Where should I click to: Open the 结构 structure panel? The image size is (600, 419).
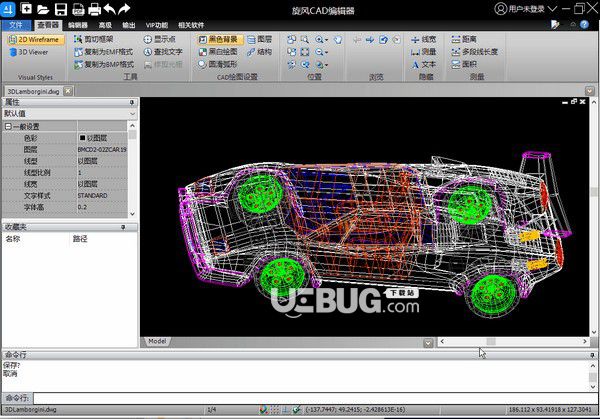(x=260, y=52)
